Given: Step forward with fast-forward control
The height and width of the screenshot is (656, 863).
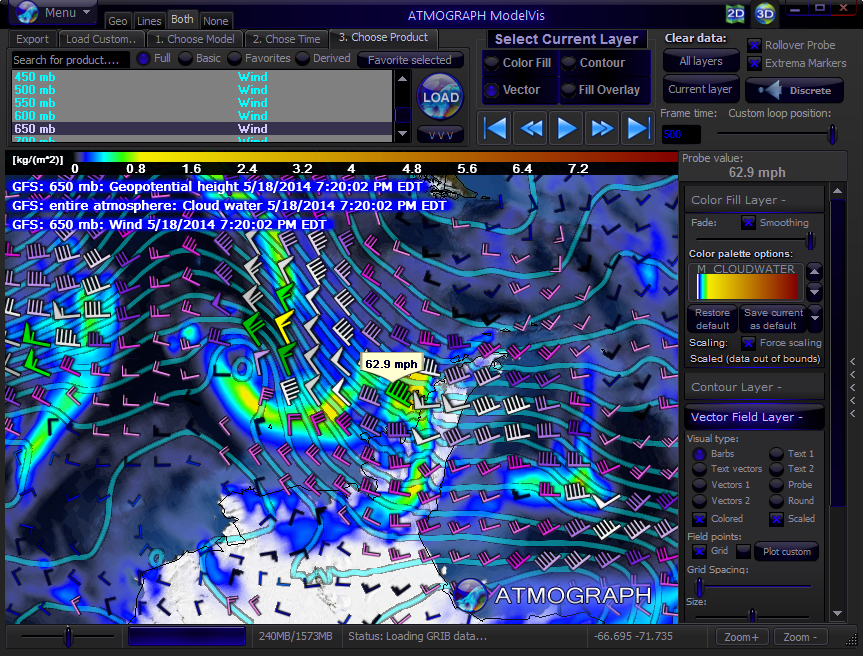Looking at the screenshot, I should point(602,128).
